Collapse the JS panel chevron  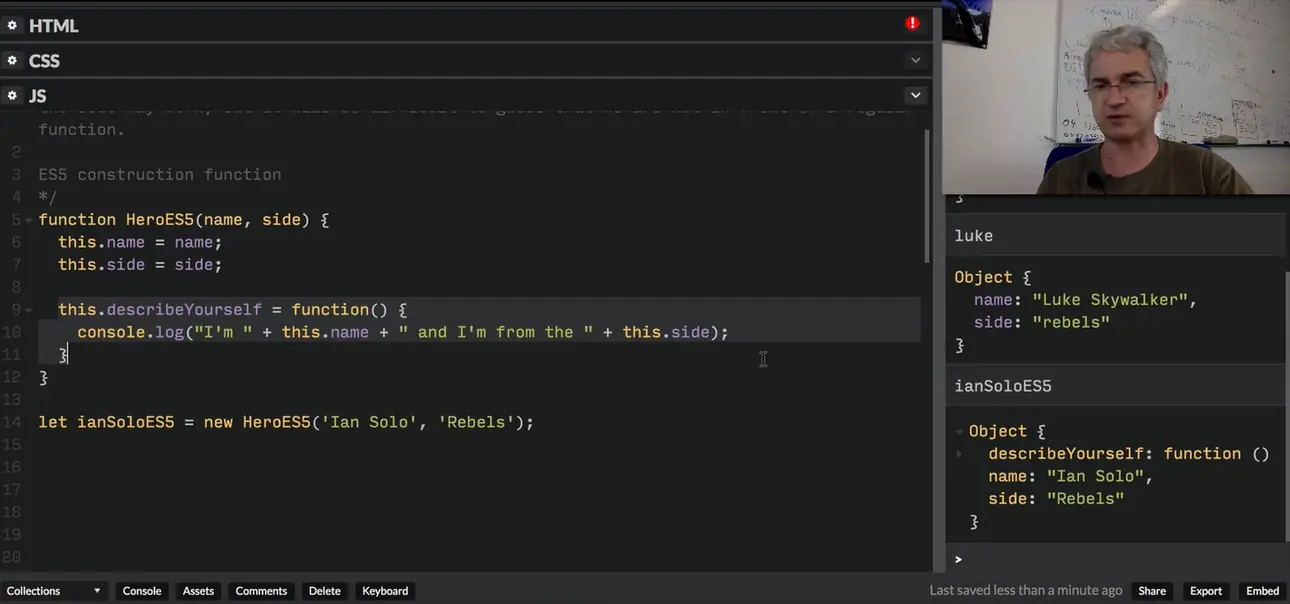tap(915, 95)
